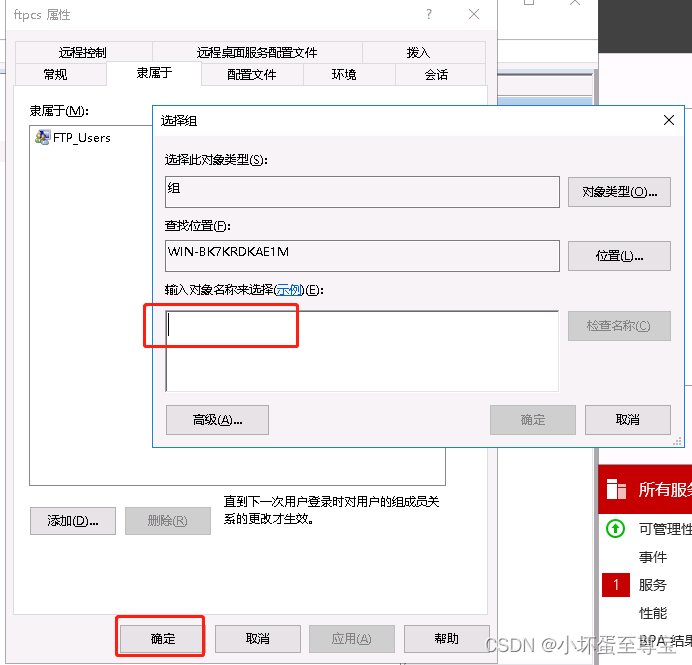The image size is (692, 665).
Task: Open 性能 in Server Manager tile
Action: (653, 613)
